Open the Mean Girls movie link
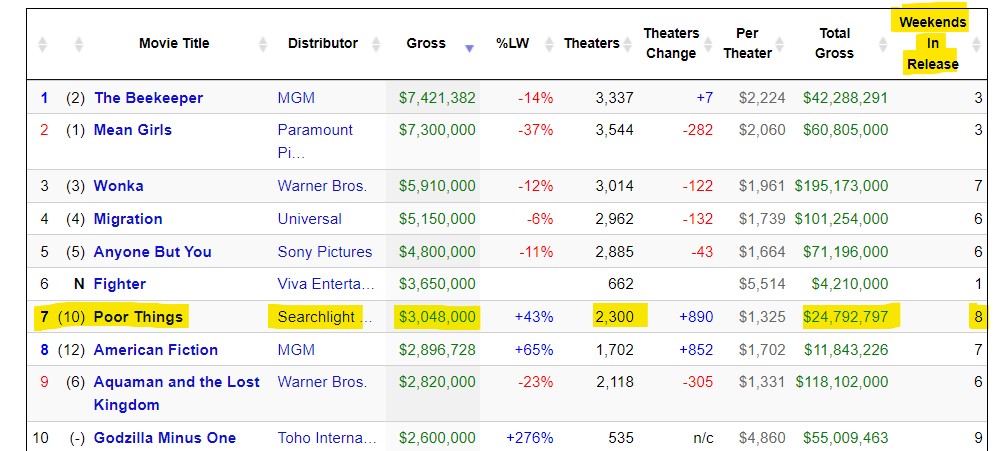The image size is (1003, 451). point(132,130)
